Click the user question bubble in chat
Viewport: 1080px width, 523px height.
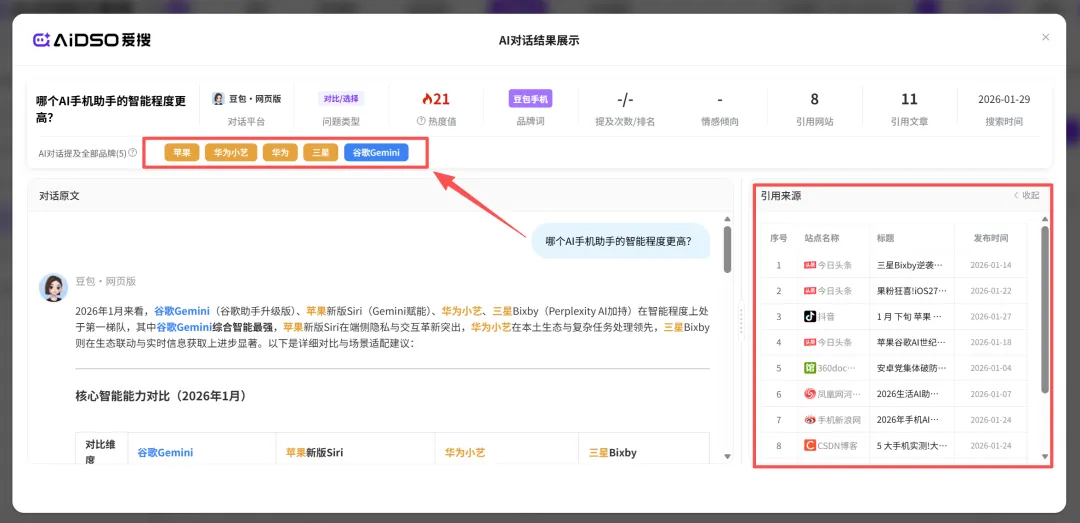click(621, 241)
